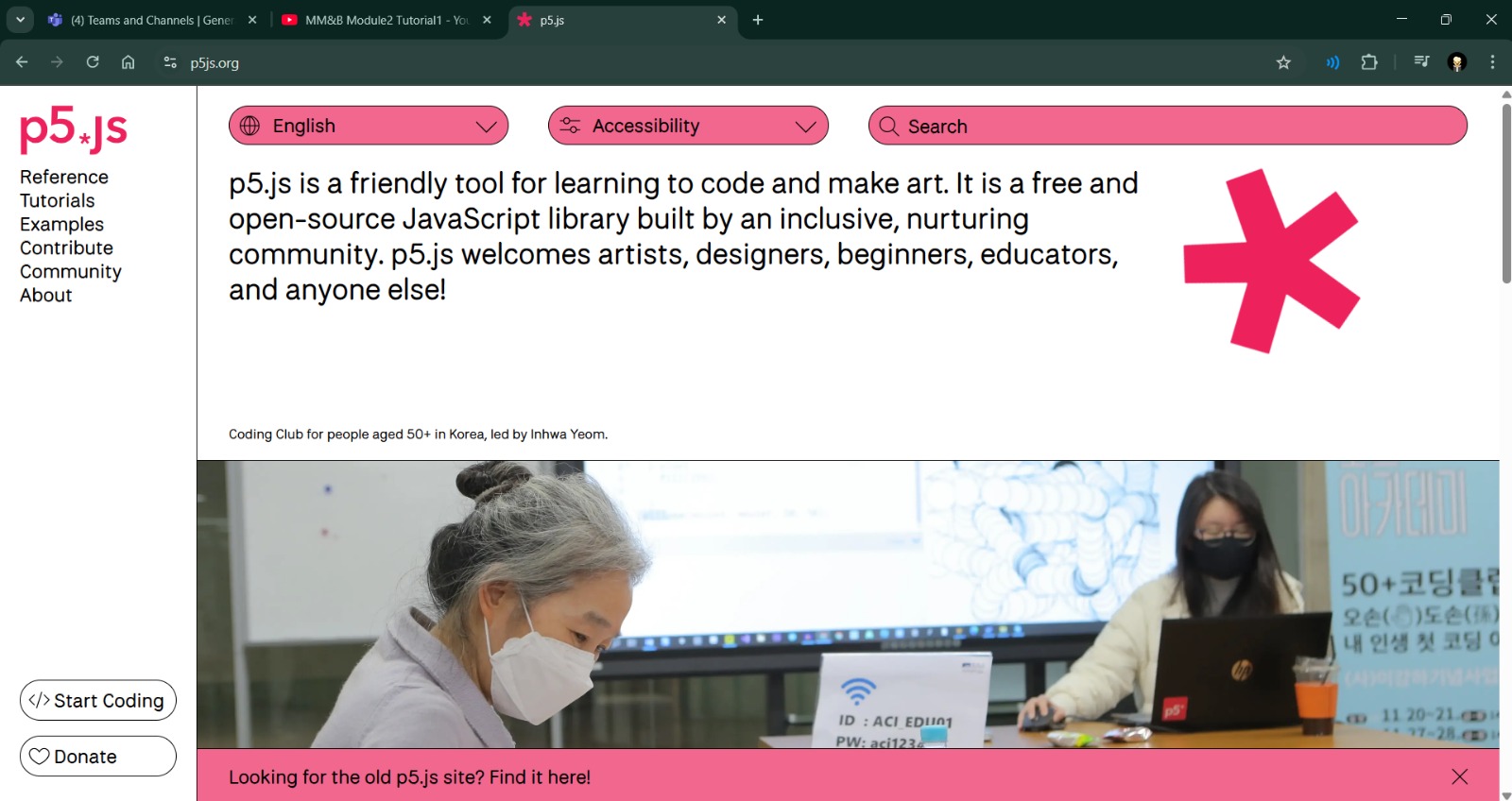1512x801 pixels.
Task: Open the Extensions puzzle icon
Action: [1369, 62]
